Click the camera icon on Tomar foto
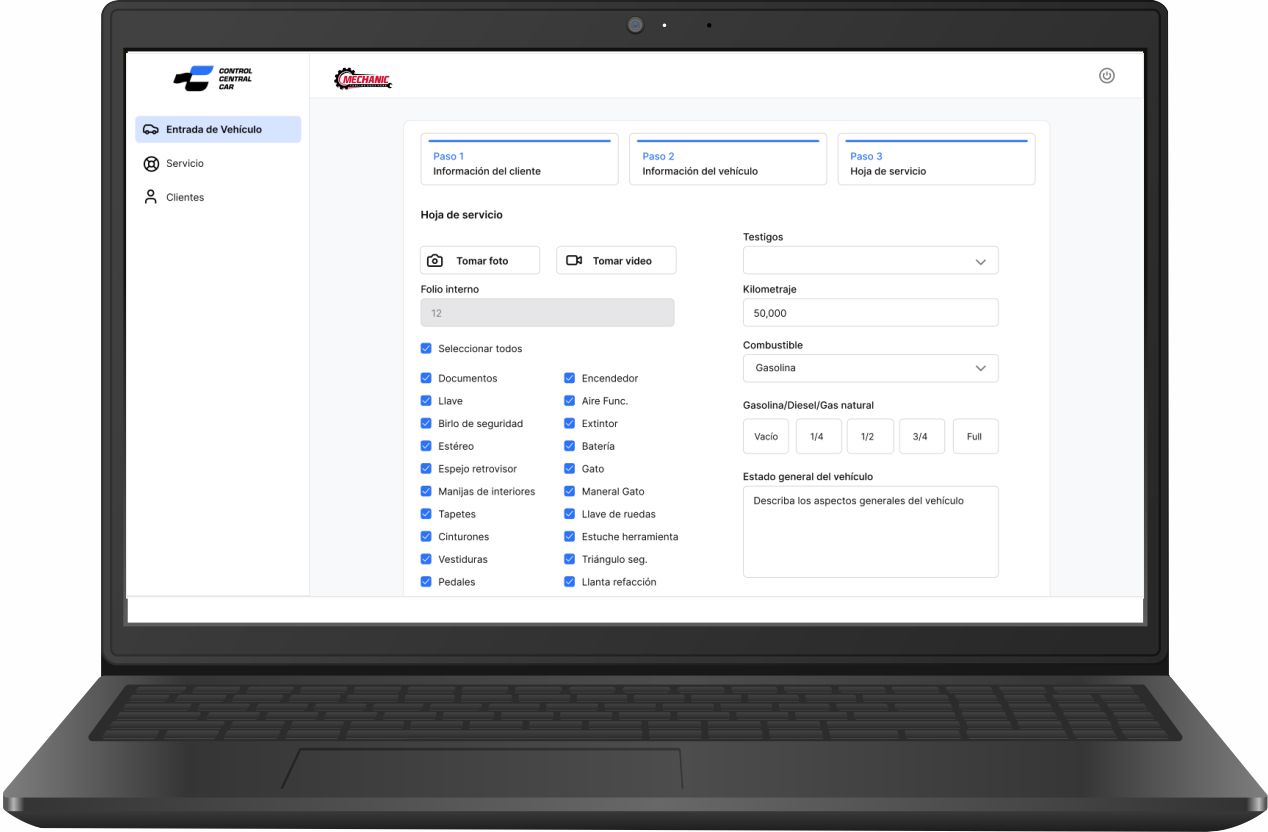 435,261
